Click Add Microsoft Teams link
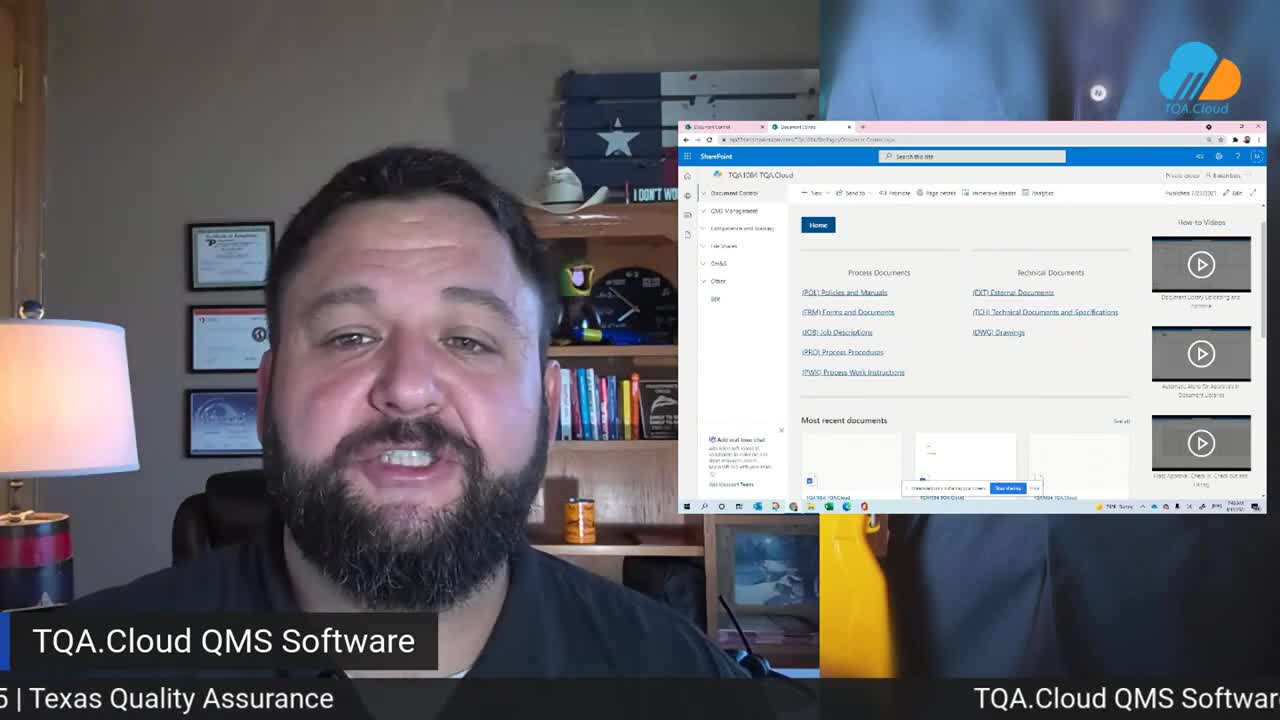1280x720 pixels. [731, 484]
